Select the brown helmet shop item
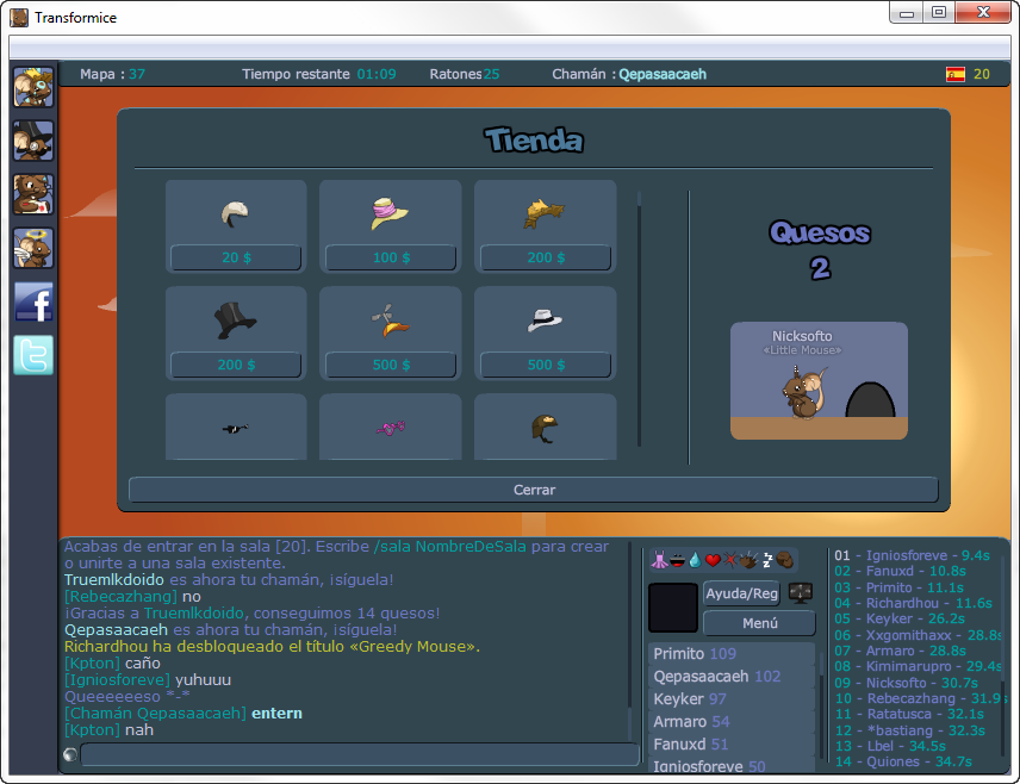 click(544, 428)
